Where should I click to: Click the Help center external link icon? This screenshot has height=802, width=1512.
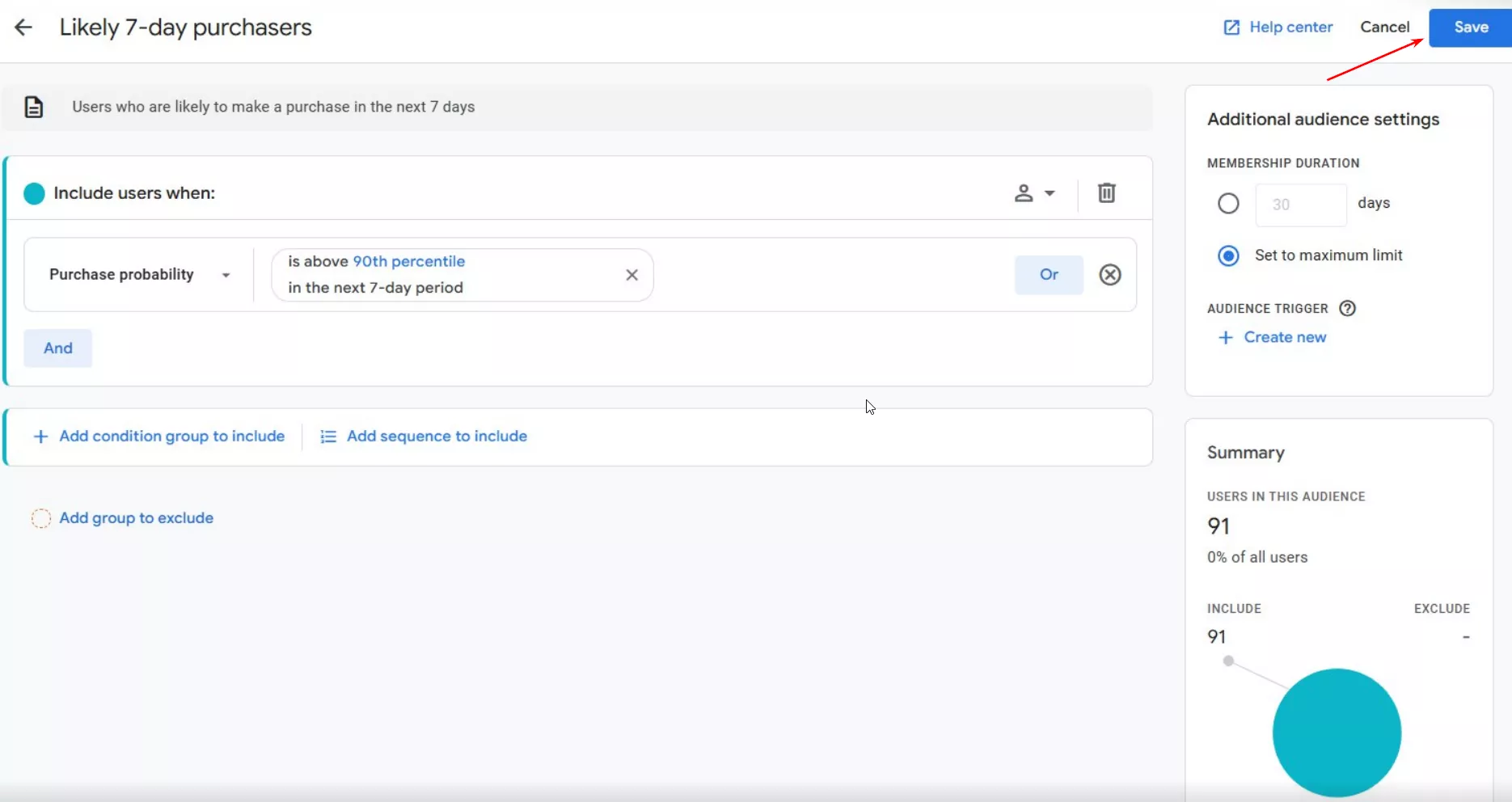pos(1231,27)
